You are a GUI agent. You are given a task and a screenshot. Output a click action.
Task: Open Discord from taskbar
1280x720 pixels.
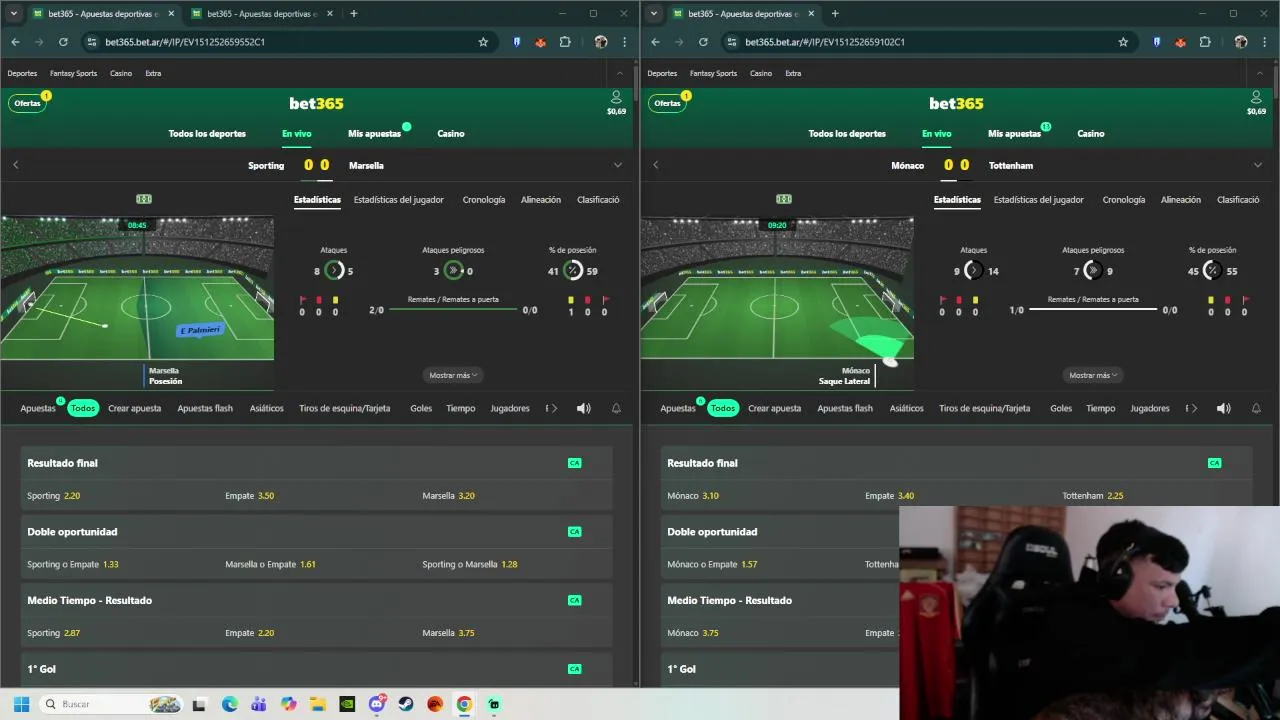point(377,704)
